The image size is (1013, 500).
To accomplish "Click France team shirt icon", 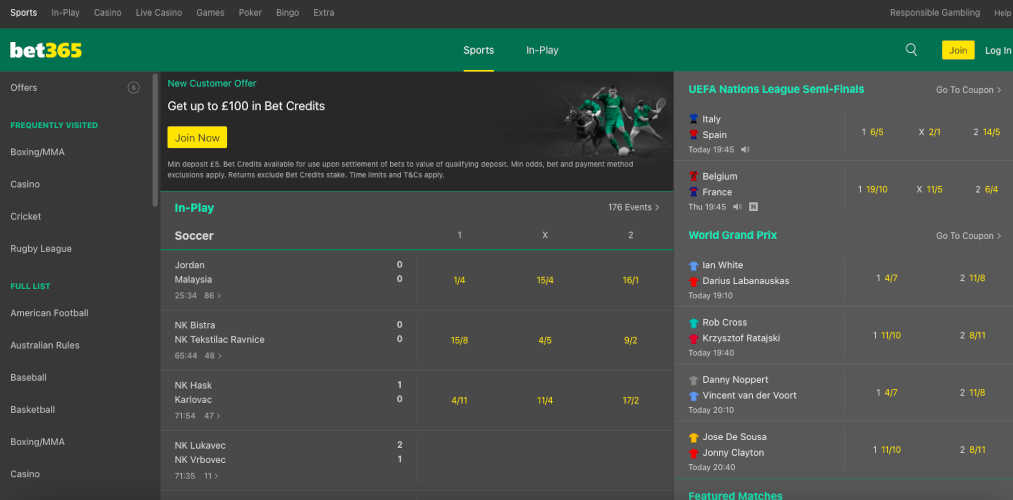I will (694, 192).
